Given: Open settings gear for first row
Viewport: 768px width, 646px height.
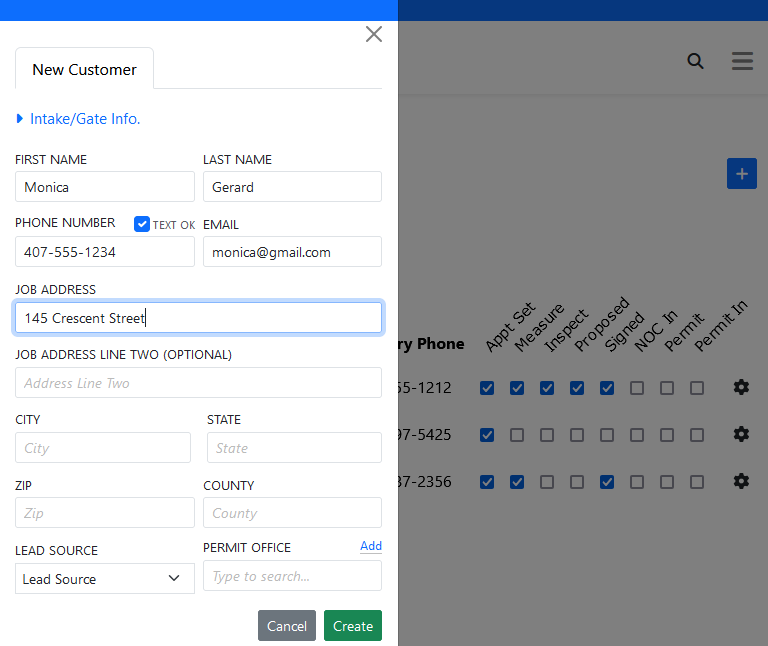Looking at the screenshot, I should coord(741,387).
